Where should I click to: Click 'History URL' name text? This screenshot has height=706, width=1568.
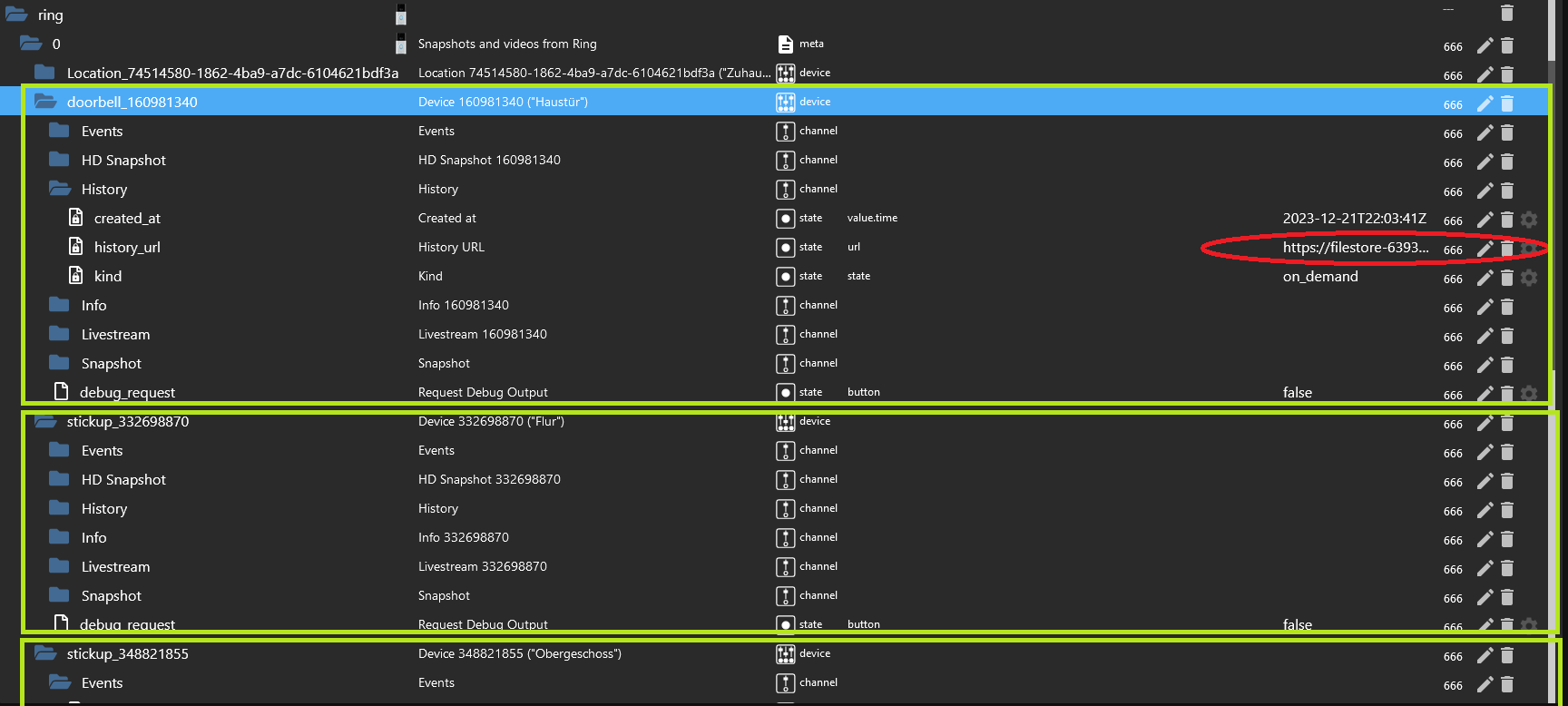click(451, 247)
